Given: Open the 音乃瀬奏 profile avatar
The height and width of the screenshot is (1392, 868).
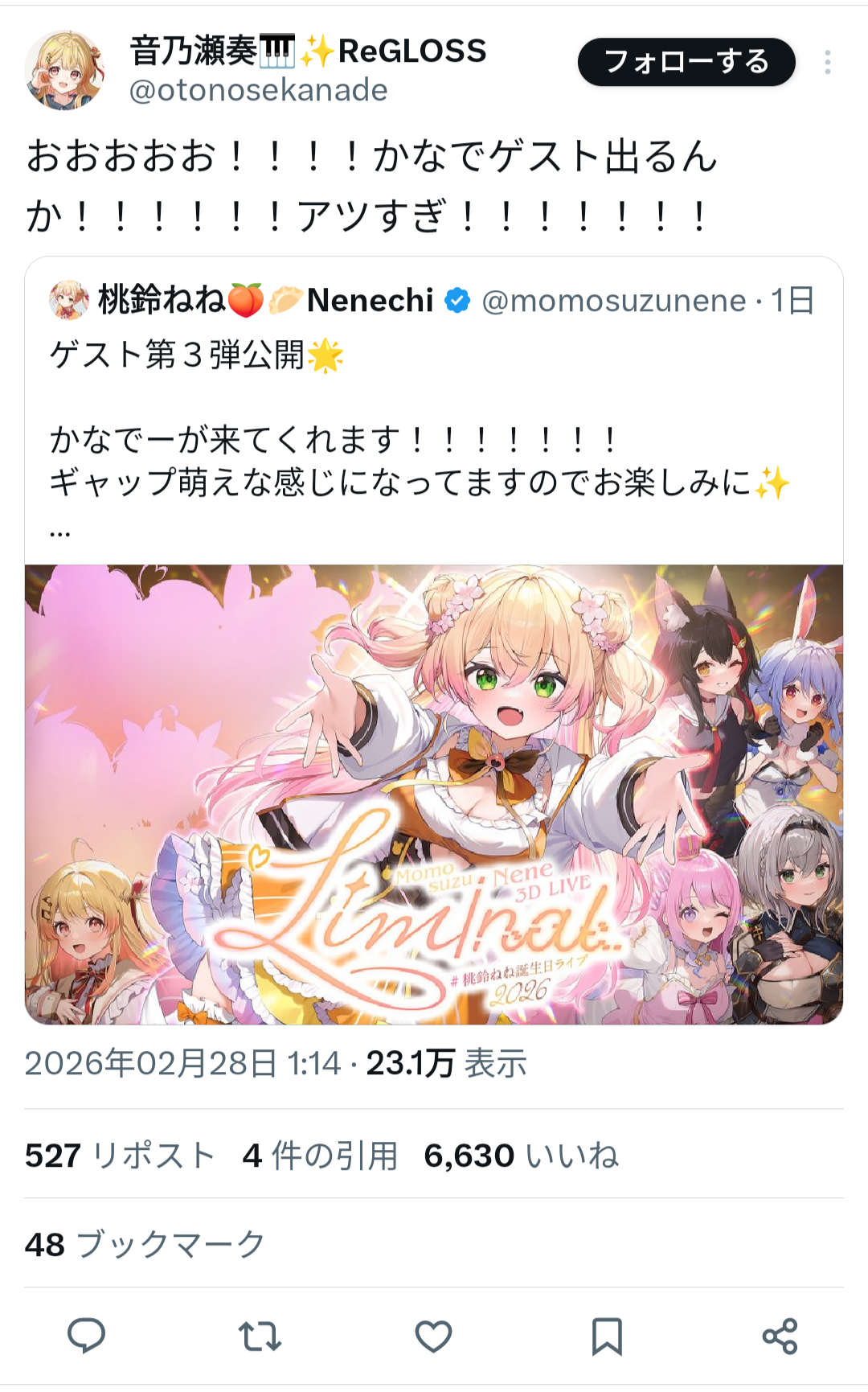Looking at the screenshot, I should tap(65, 70).
